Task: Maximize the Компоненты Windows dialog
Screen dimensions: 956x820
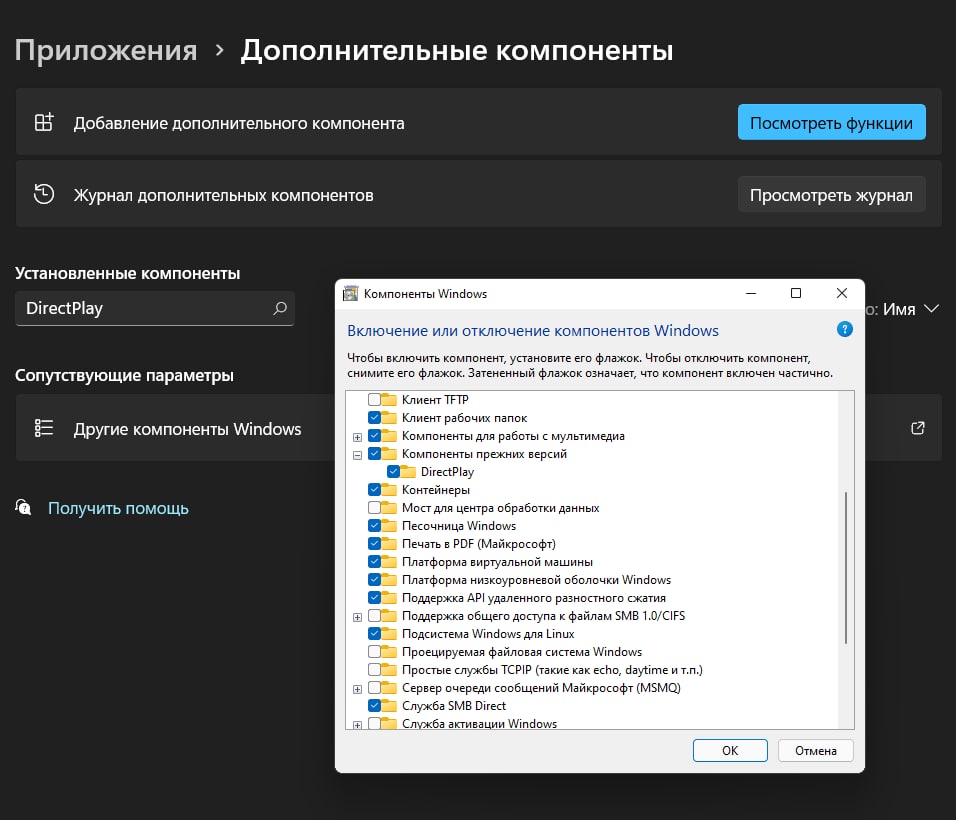Action: pos(796,293)
